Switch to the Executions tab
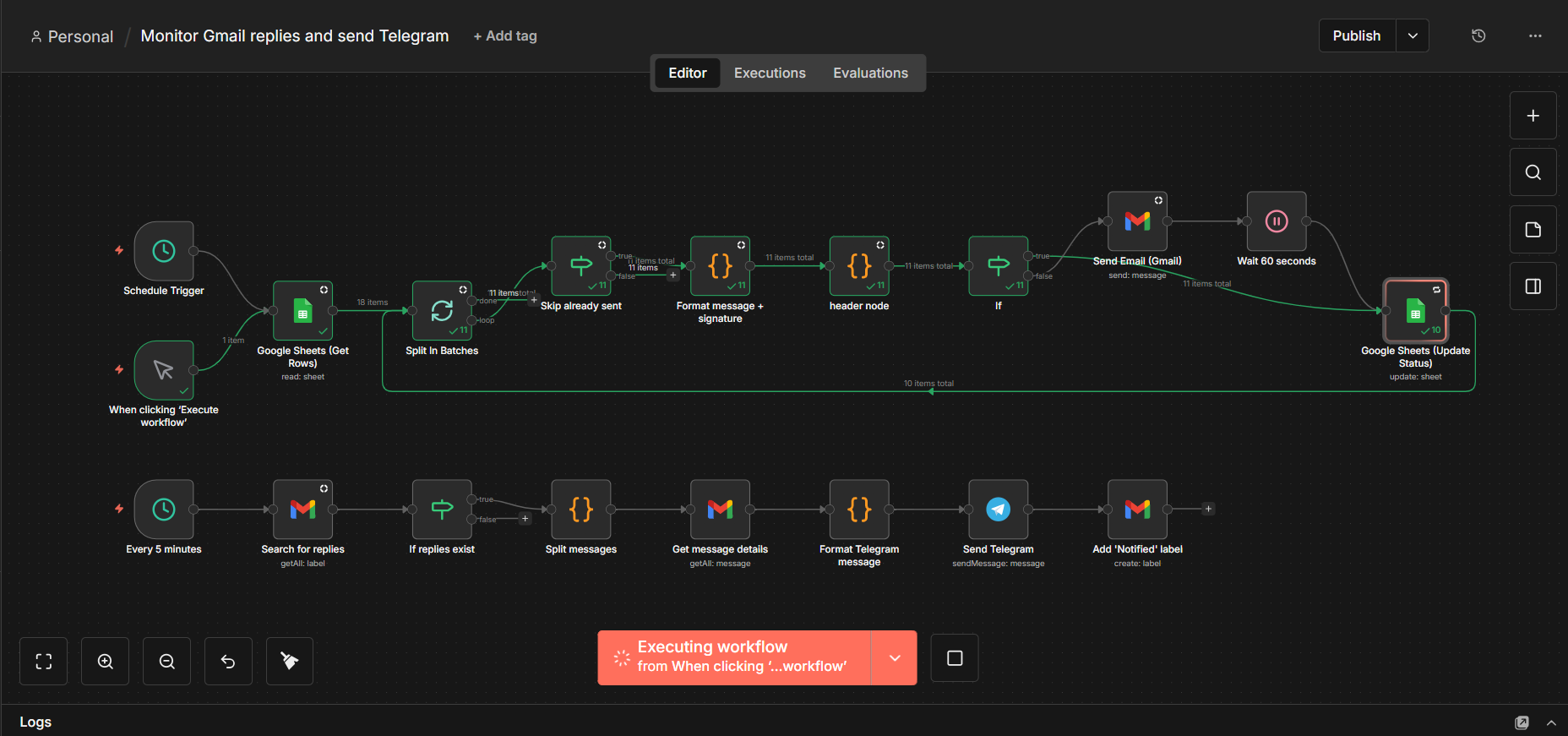The width and height of the screenshot is (1568, 736). 770,73
